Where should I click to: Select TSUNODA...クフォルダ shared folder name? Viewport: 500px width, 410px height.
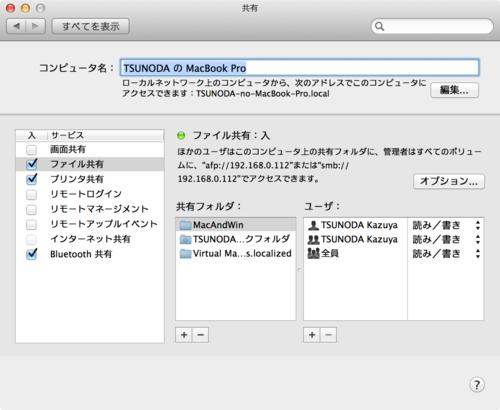tap(241, 239)
